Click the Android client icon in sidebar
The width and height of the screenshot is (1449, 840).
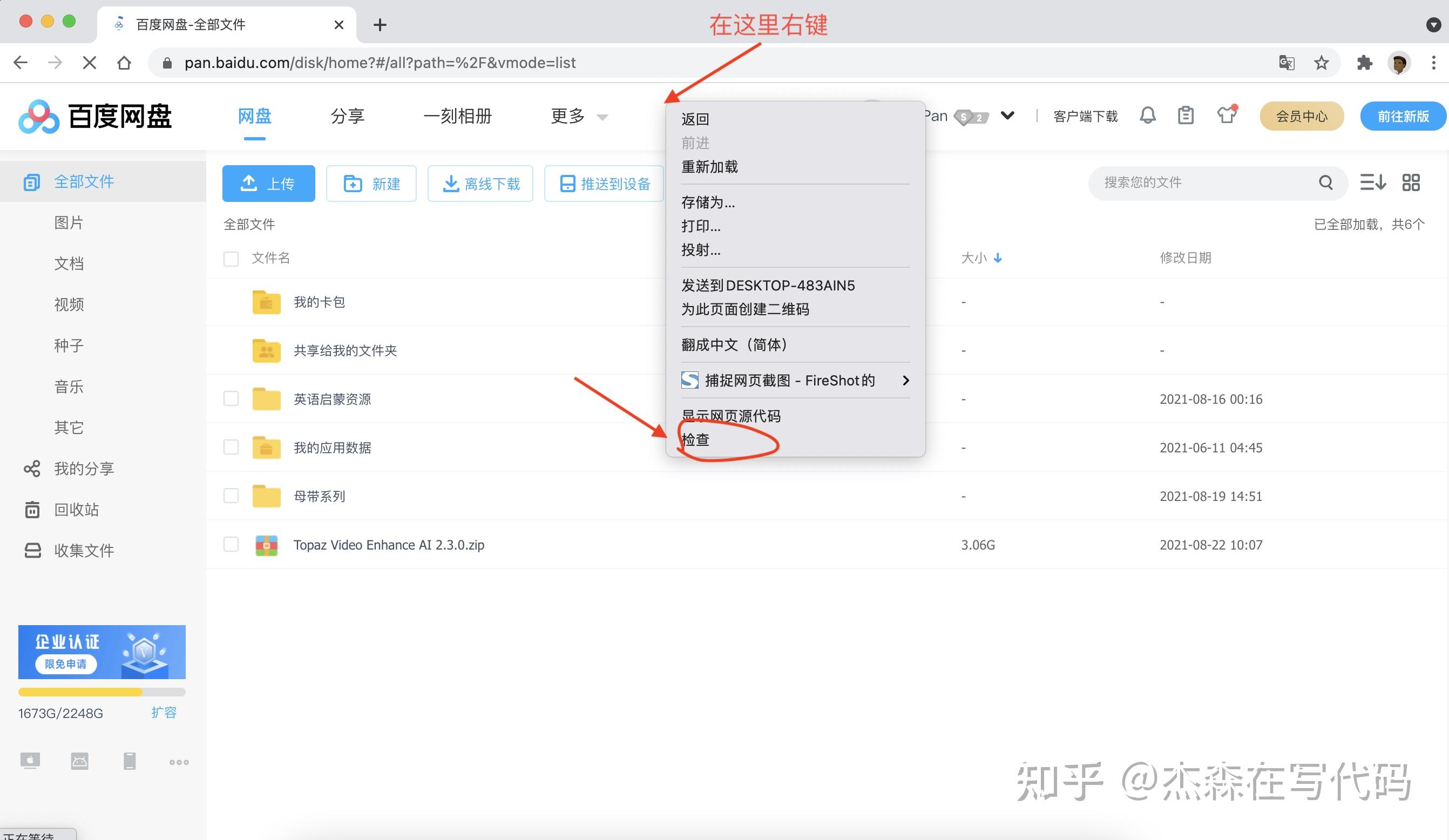[x=79, y=761]
